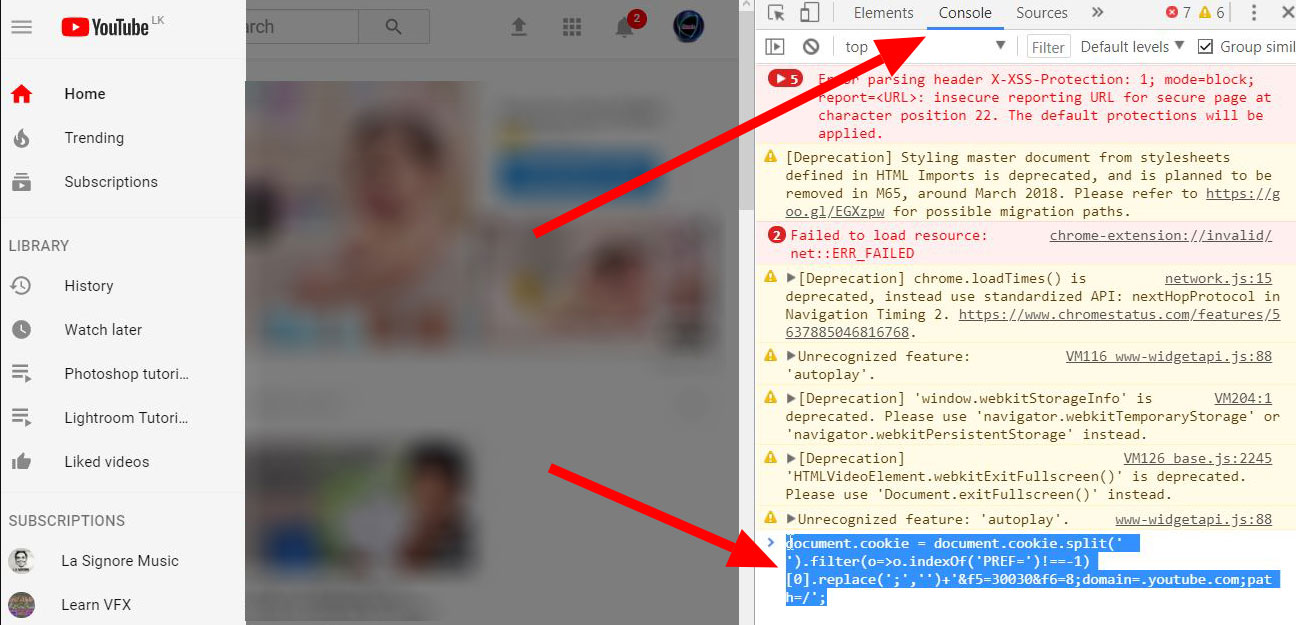Switch to the Sources tab
1296x625 pixels.
point(1042,13)
